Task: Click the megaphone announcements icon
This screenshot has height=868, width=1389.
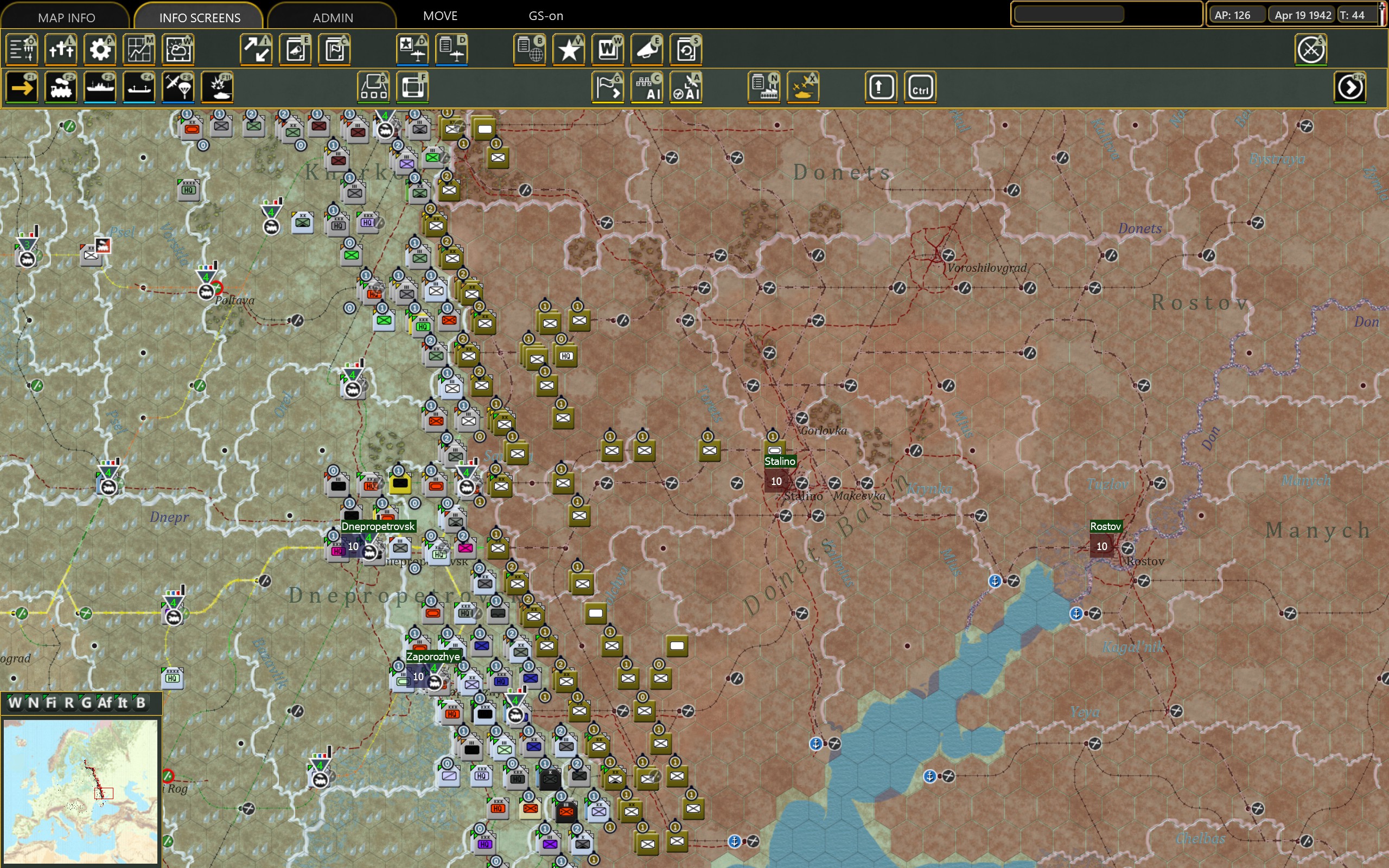Action: coord(647,49)
